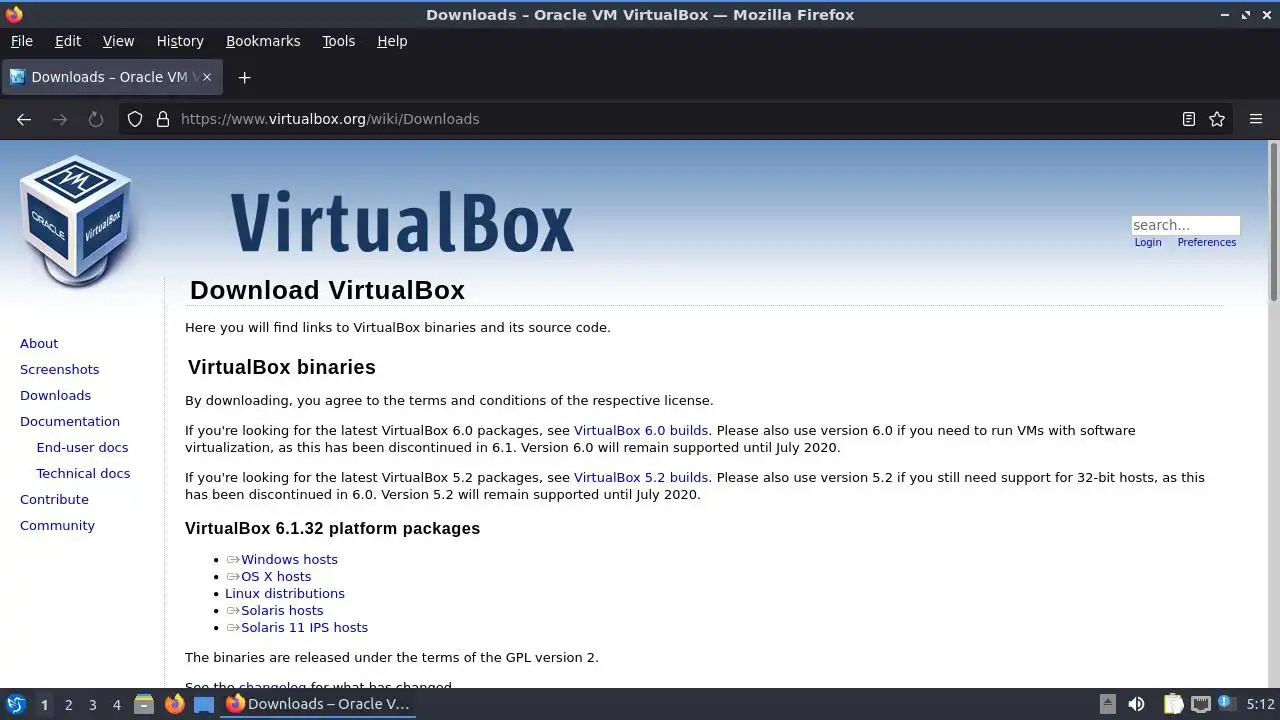Click the VirtualBox binaries heading
The width and height of the screenshot is (1280, 720).
[x=282, y=367]
